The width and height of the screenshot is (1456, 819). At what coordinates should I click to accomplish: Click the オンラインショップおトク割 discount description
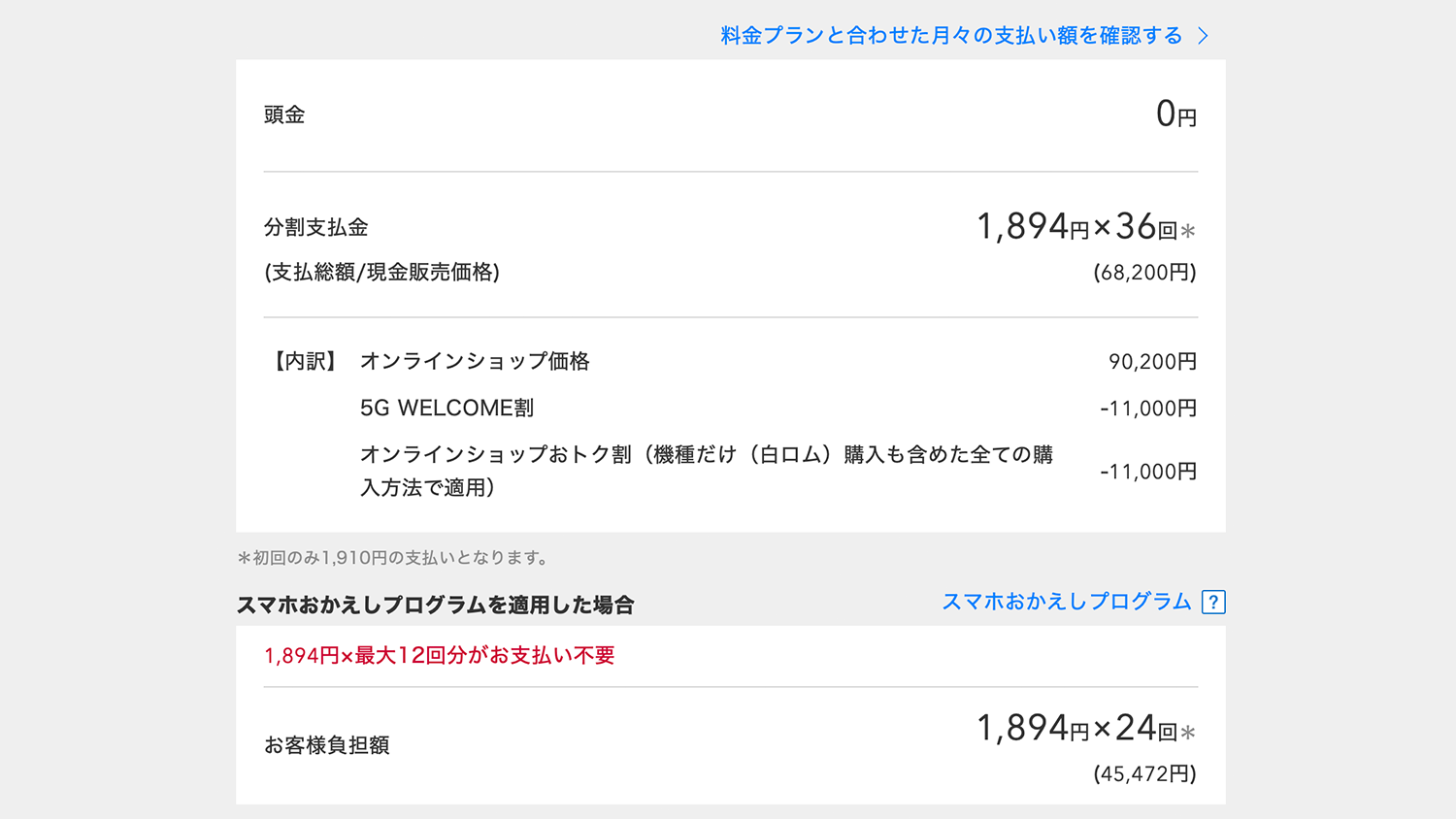[x=706, y=471]
